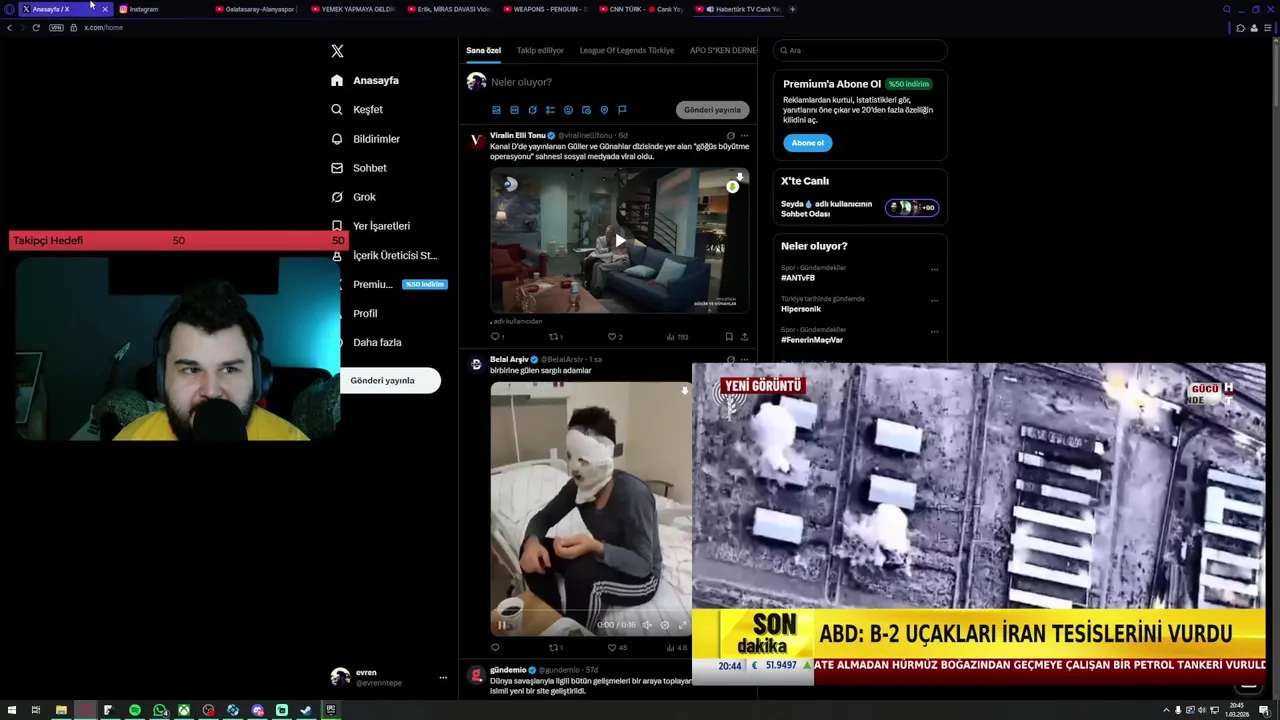The image size is (1280, 720).
Task: Play the Viralin Elli Tonu video
Action: pyautogui.click(x=620, y=240)
